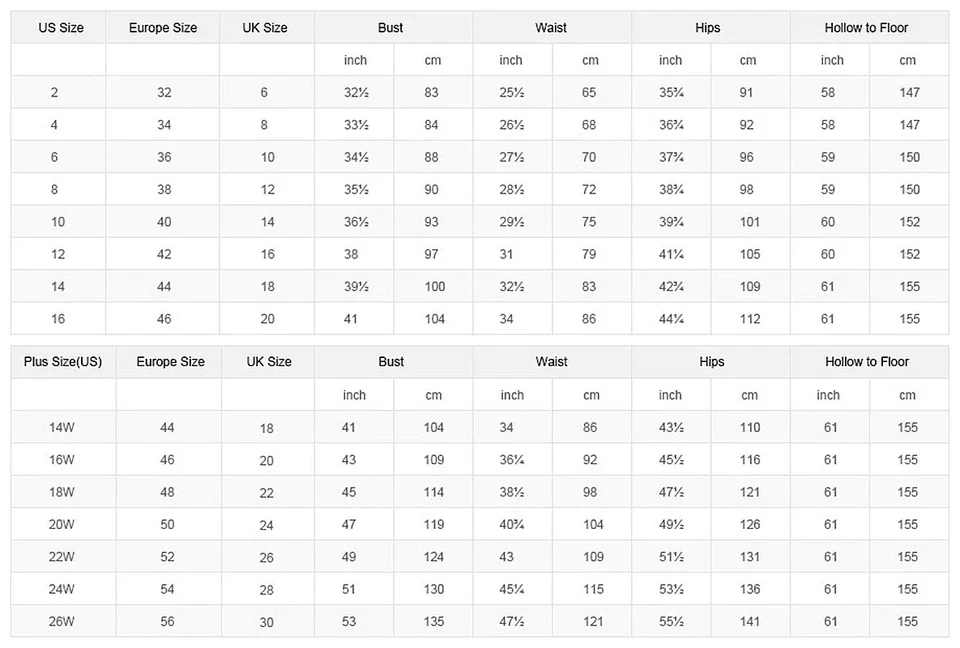Click the 141 cm hips value
960x648 pixels.
750,622
